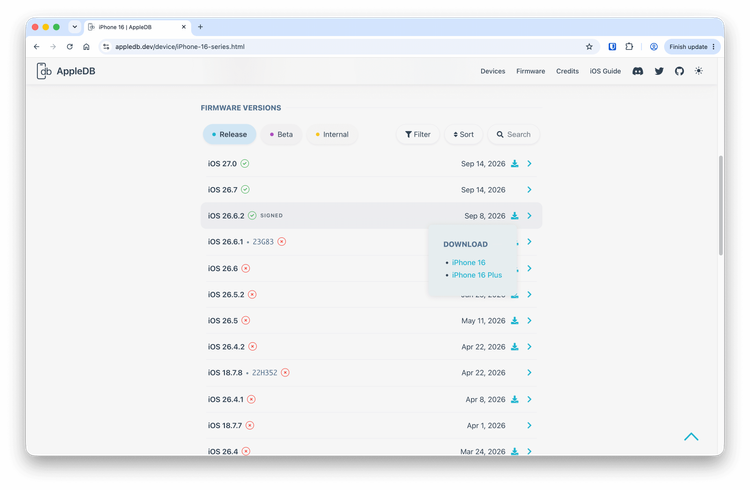Toggle the light/dark theme sun icon
The image size is (750, 490).
pos(699,71)
